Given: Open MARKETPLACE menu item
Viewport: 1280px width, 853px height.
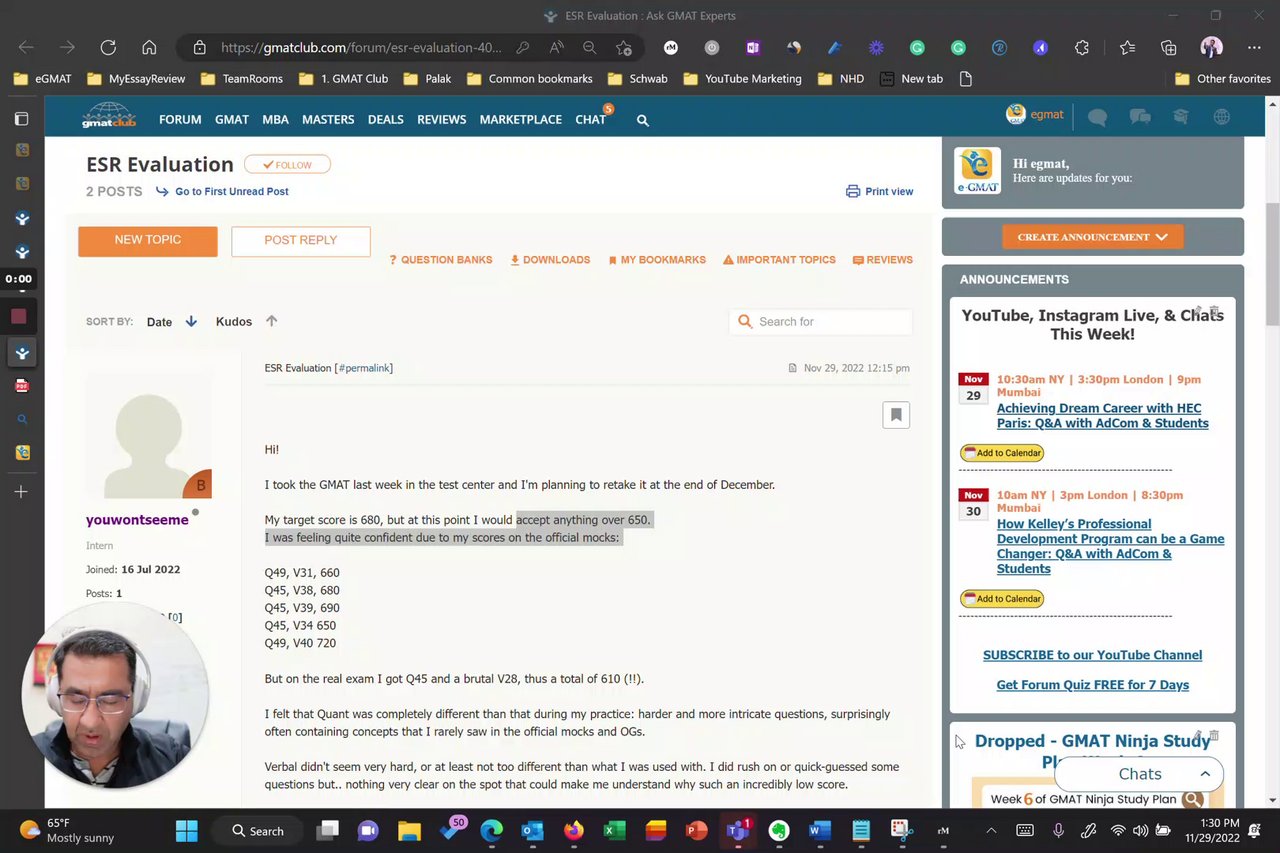Looking at the screenshot, I should click(x=520, y=120).
